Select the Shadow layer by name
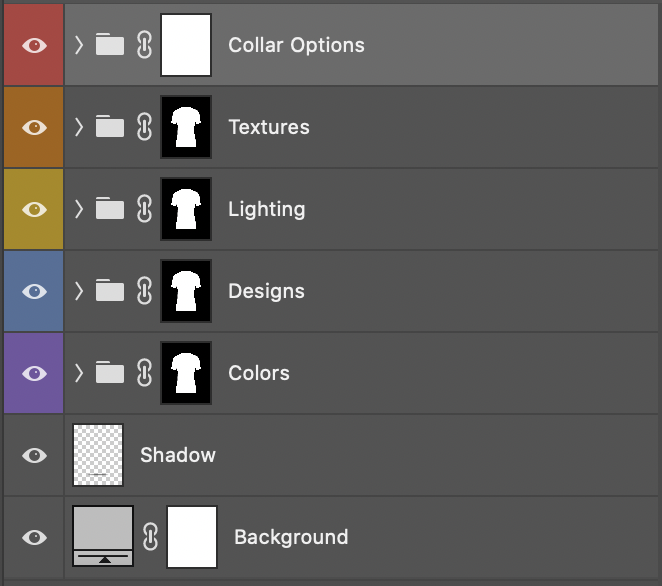The height and width of the screenshot is (586, 662). click(x=178, y=455)
